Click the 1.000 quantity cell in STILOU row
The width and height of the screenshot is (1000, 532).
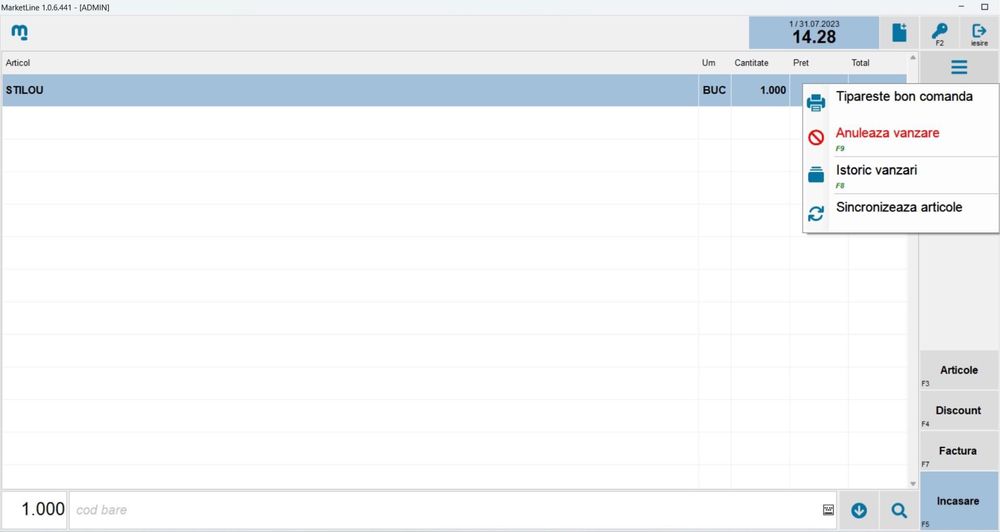click(760, 91)
